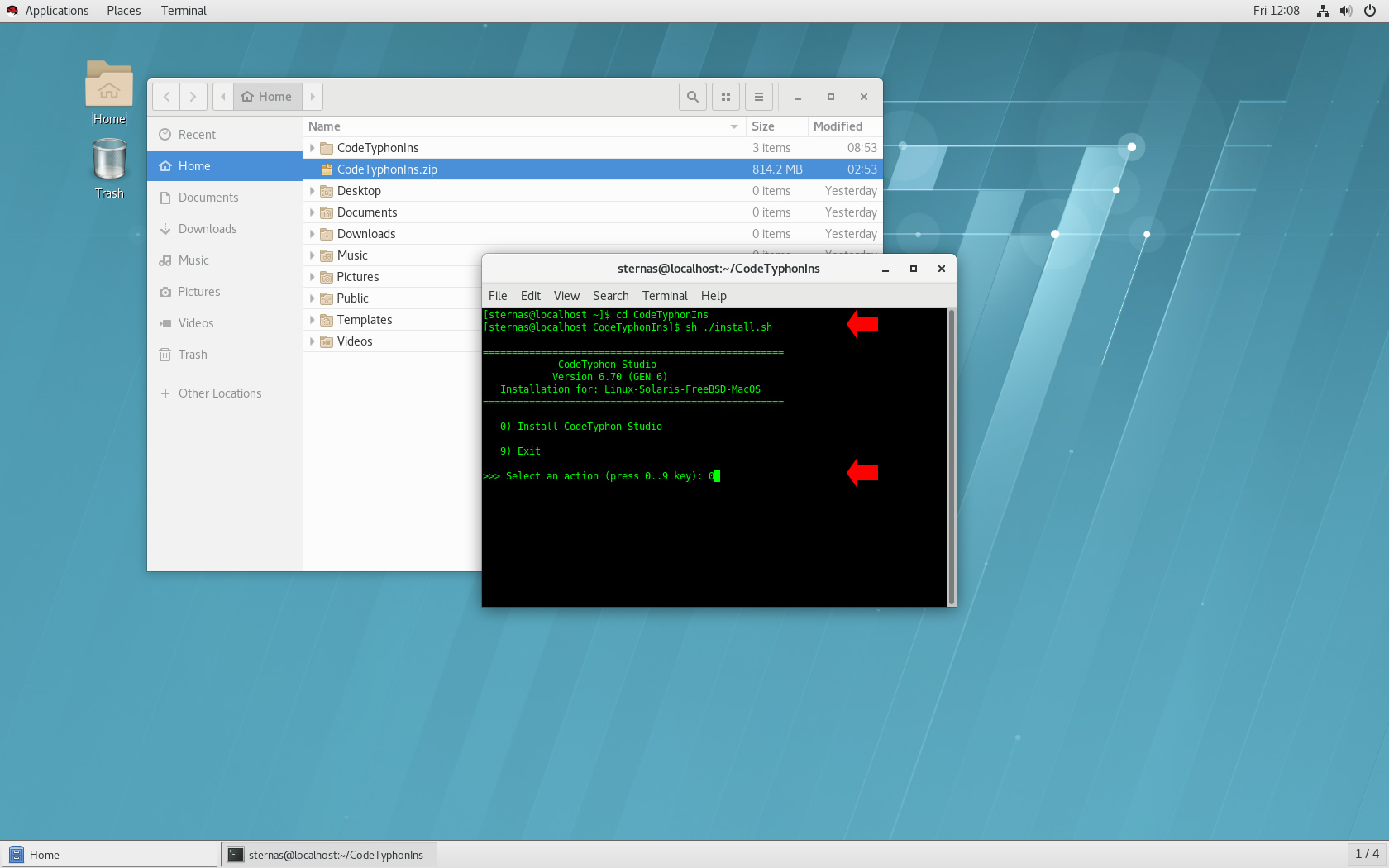
Task: Expand the Downloads folder row
Action: 312,234
